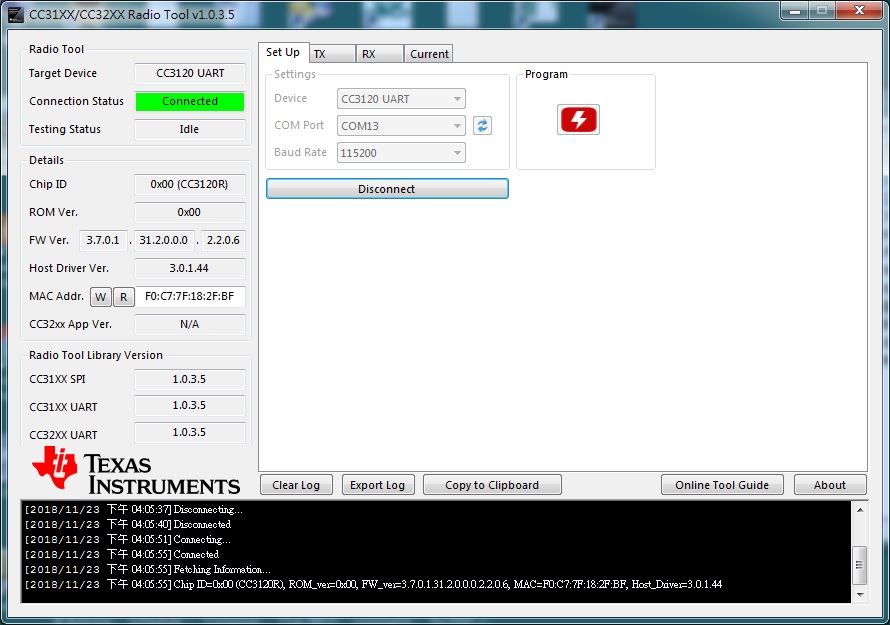
Task: Click the FW version field 2.2.0.6
Action: [x=223, y=240]
